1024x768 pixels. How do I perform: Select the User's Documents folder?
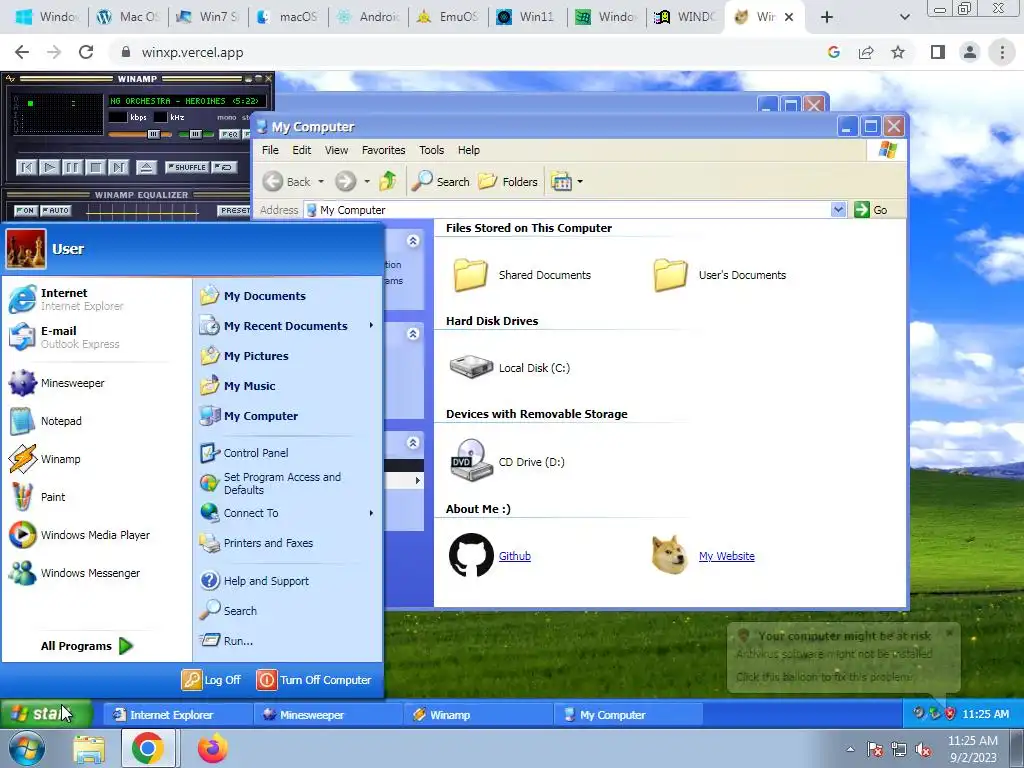click(x=720, y=275)
